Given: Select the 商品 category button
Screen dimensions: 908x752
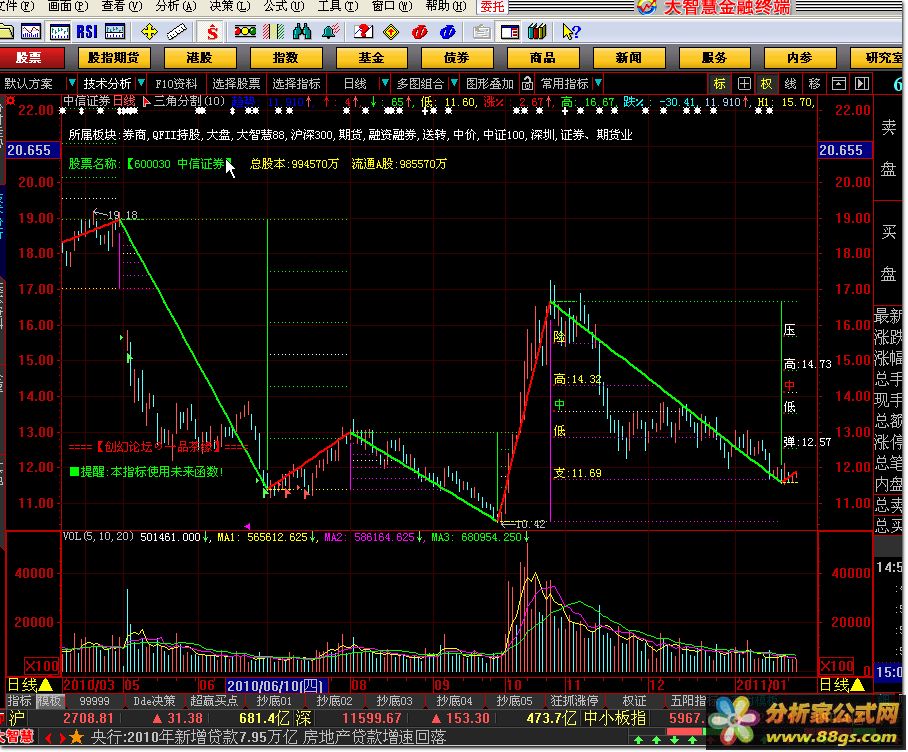Looking at the screenshot, I should [542, 57].
